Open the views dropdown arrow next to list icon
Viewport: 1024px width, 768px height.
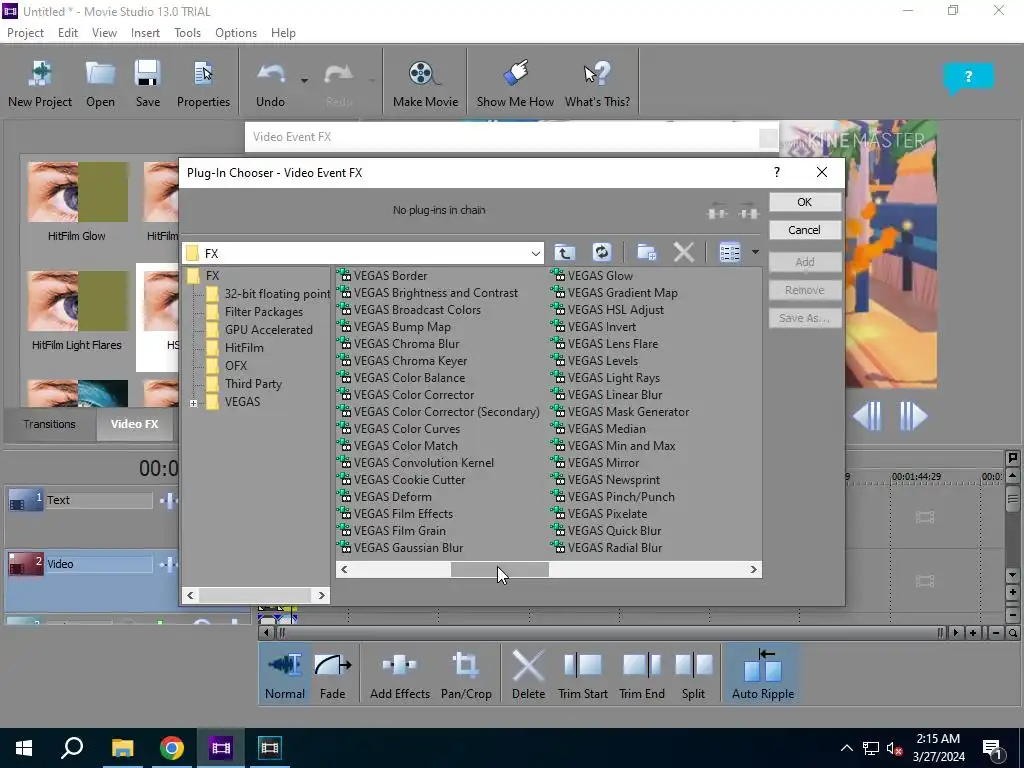pyautogui.click(x=755, y=252)
